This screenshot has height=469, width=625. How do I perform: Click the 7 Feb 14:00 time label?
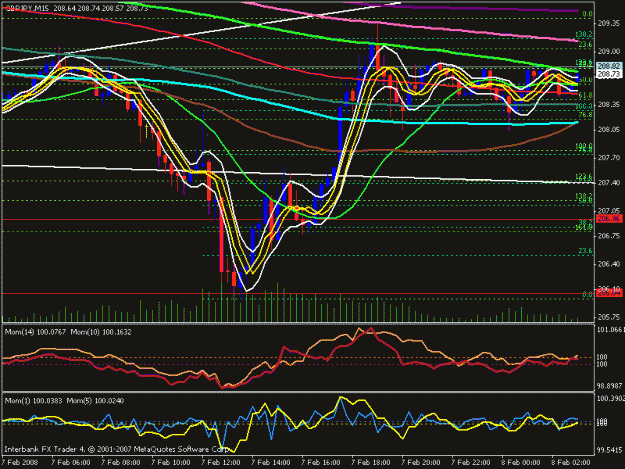pos(271,462)
